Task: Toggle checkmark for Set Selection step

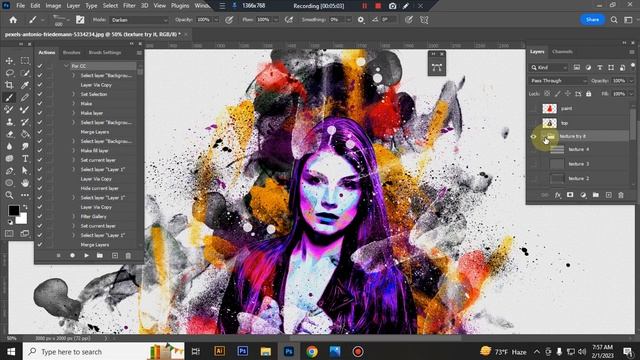Action: point(40,94)
